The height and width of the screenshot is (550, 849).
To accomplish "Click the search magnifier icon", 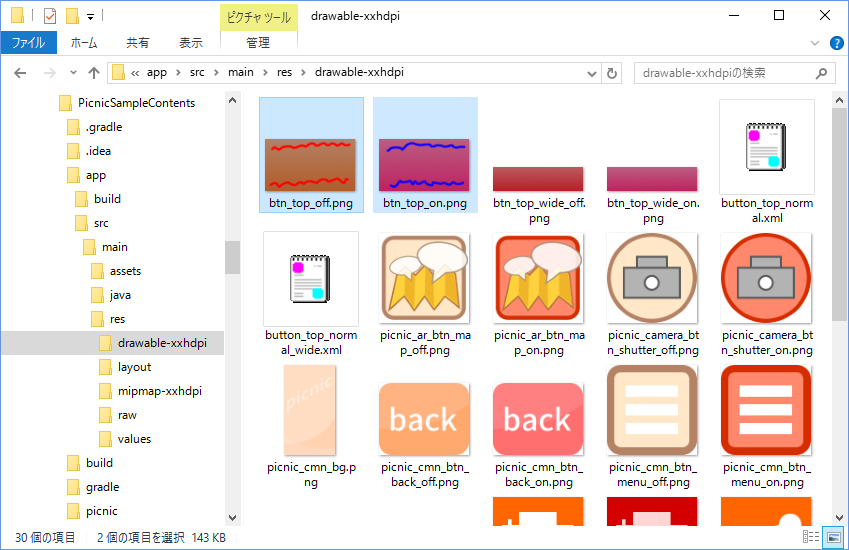I will (x=821, y=73).
